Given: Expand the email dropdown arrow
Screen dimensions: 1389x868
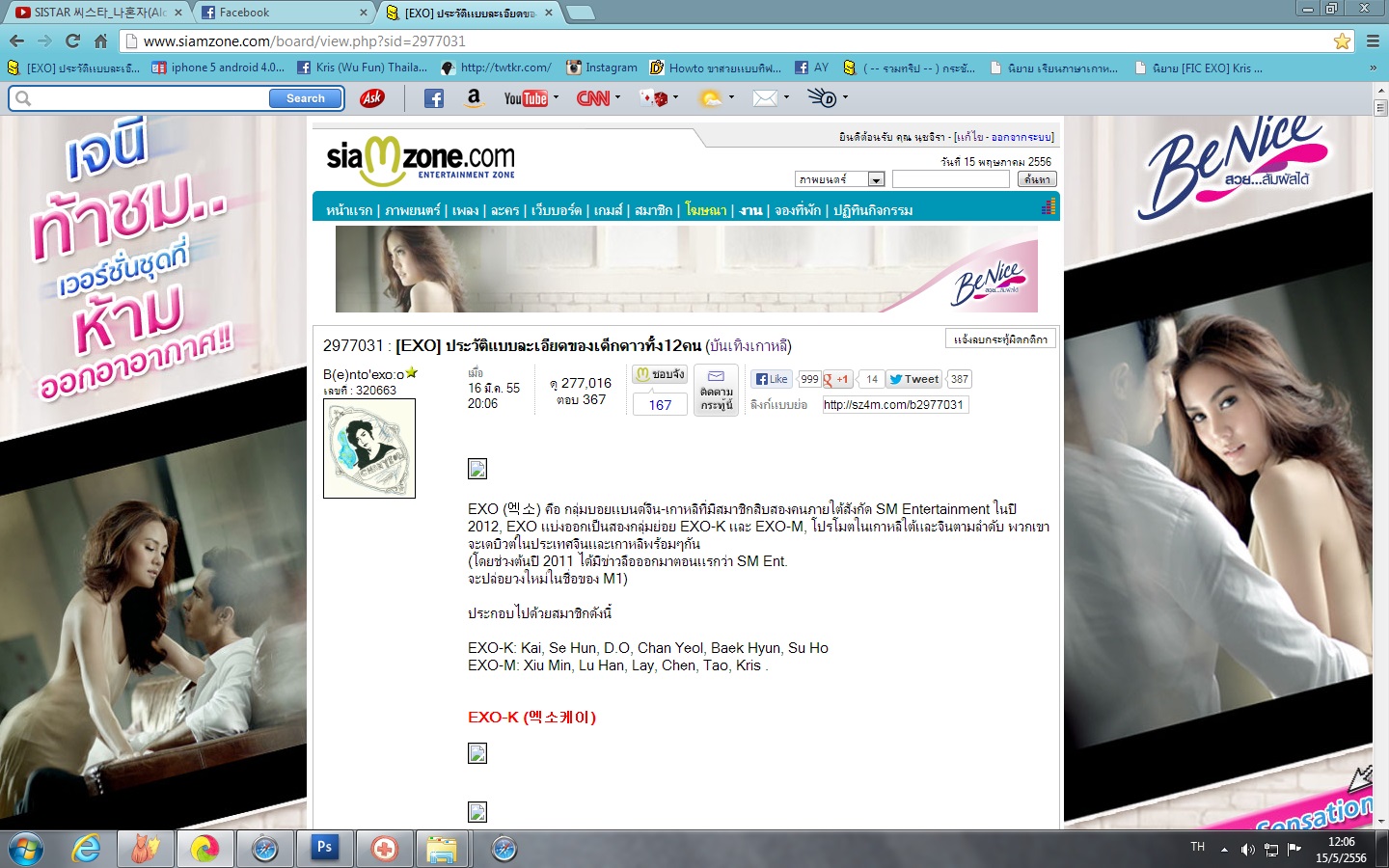Looking at the screenshot, I should (786, 97).
